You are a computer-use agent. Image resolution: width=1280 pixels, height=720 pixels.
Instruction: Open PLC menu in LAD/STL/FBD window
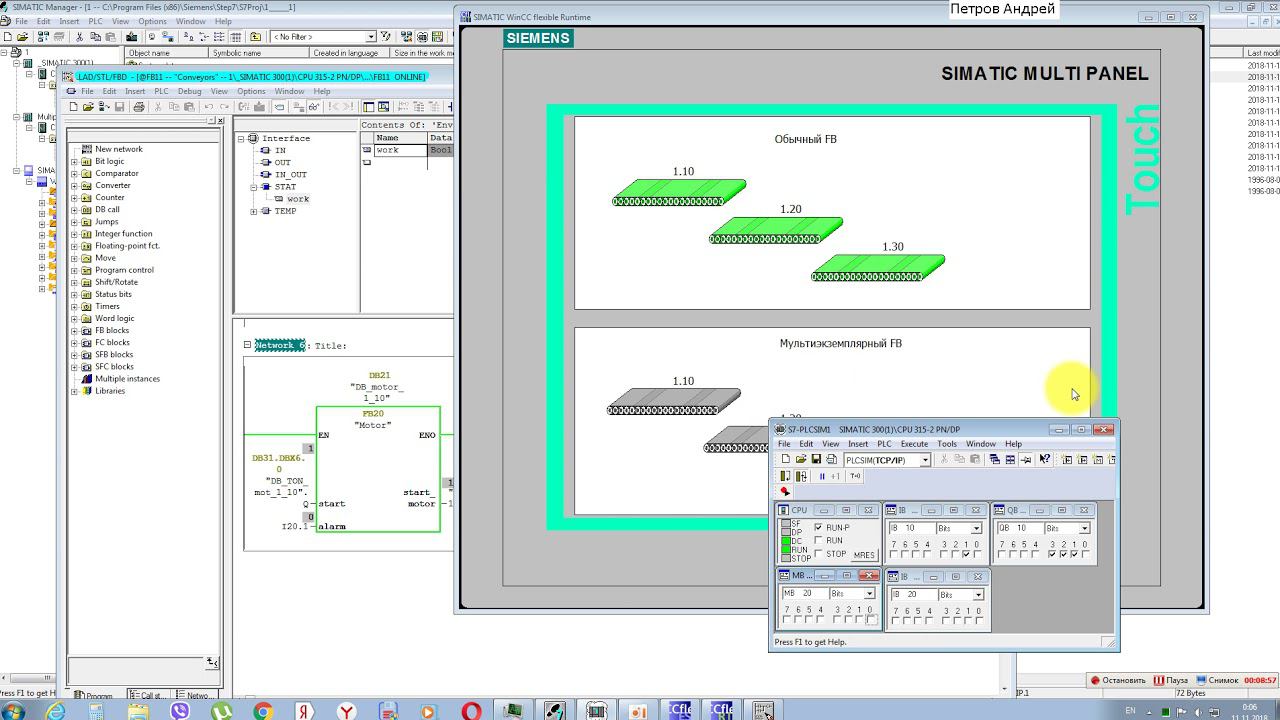(x=161, y=91)
